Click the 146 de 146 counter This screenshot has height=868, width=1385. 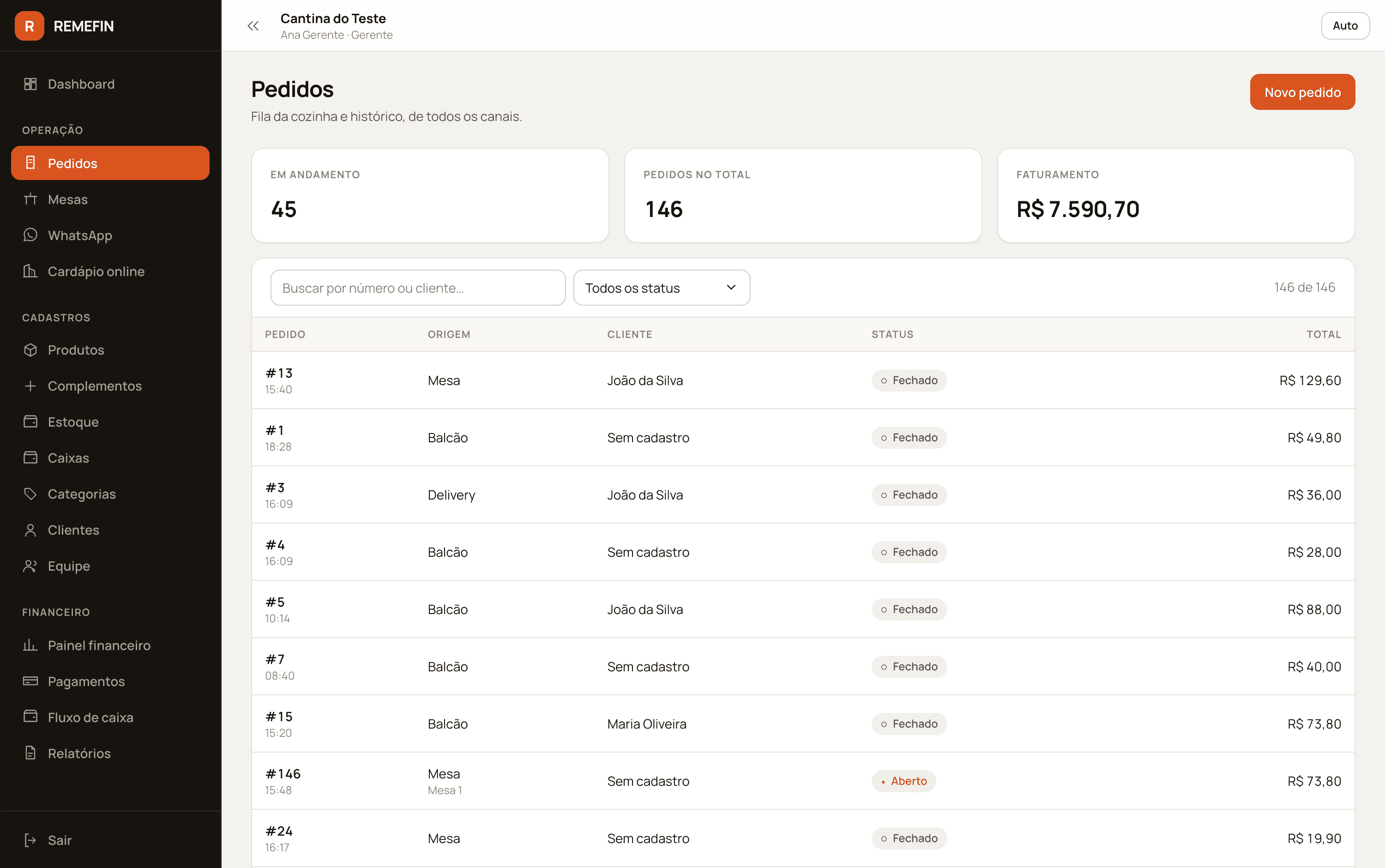[x=1304, y=287]
